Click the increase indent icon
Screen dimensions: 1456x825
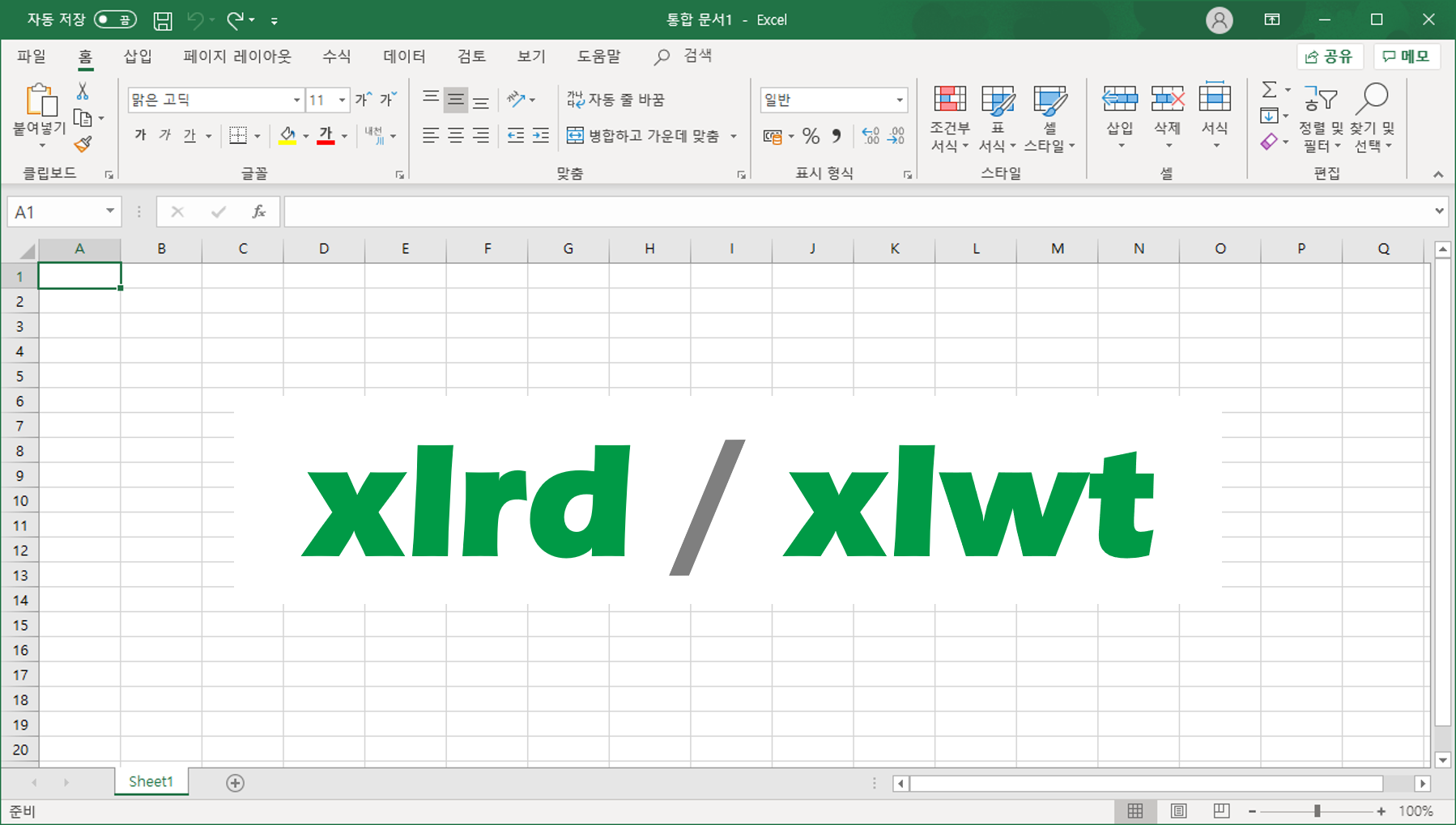(x=541, y=135)
